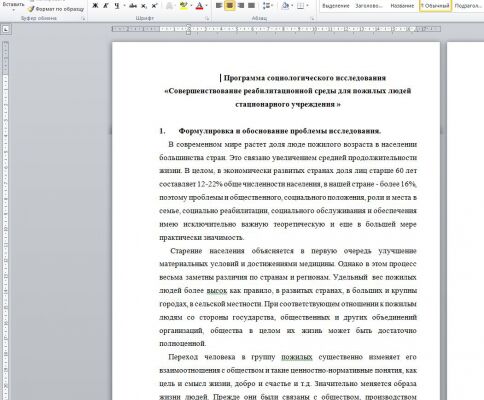Justify the paragraph text

click(x=252, y=6)
